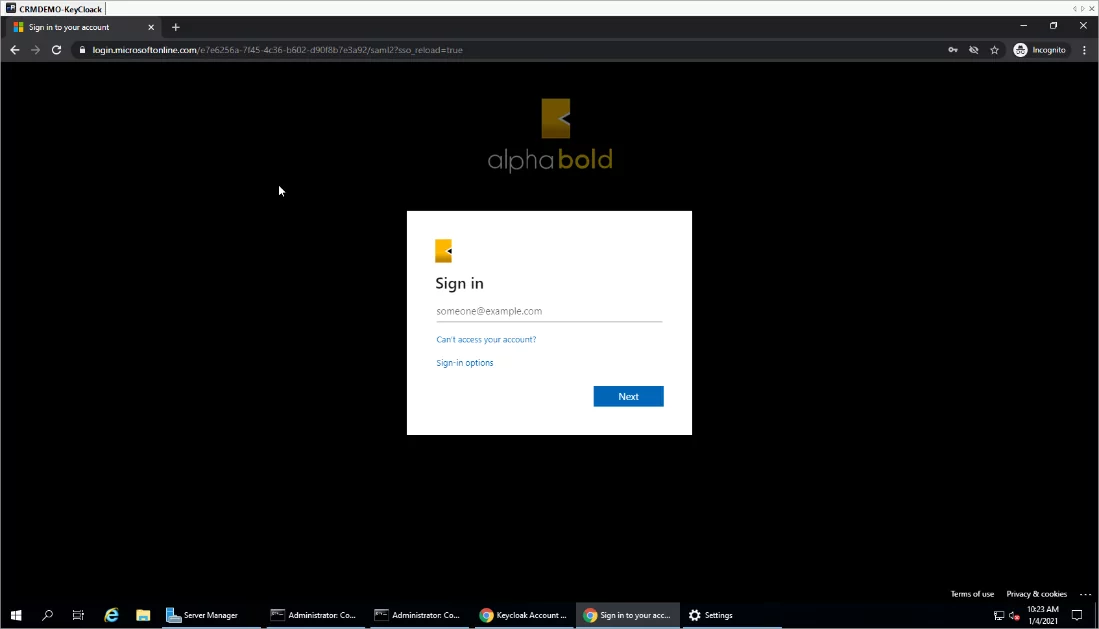
Task: Open the 'Privacy & cookies' link
Action: tap(1036, 594)
